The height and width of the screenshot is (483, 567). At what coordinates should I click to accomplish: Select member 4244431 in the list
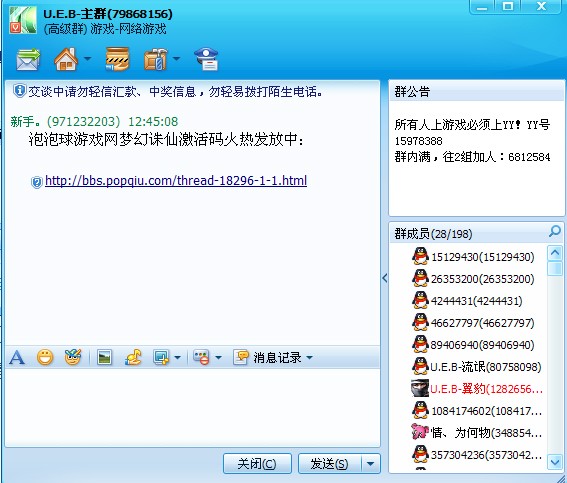pyautogui.click(x=467, y=301)
